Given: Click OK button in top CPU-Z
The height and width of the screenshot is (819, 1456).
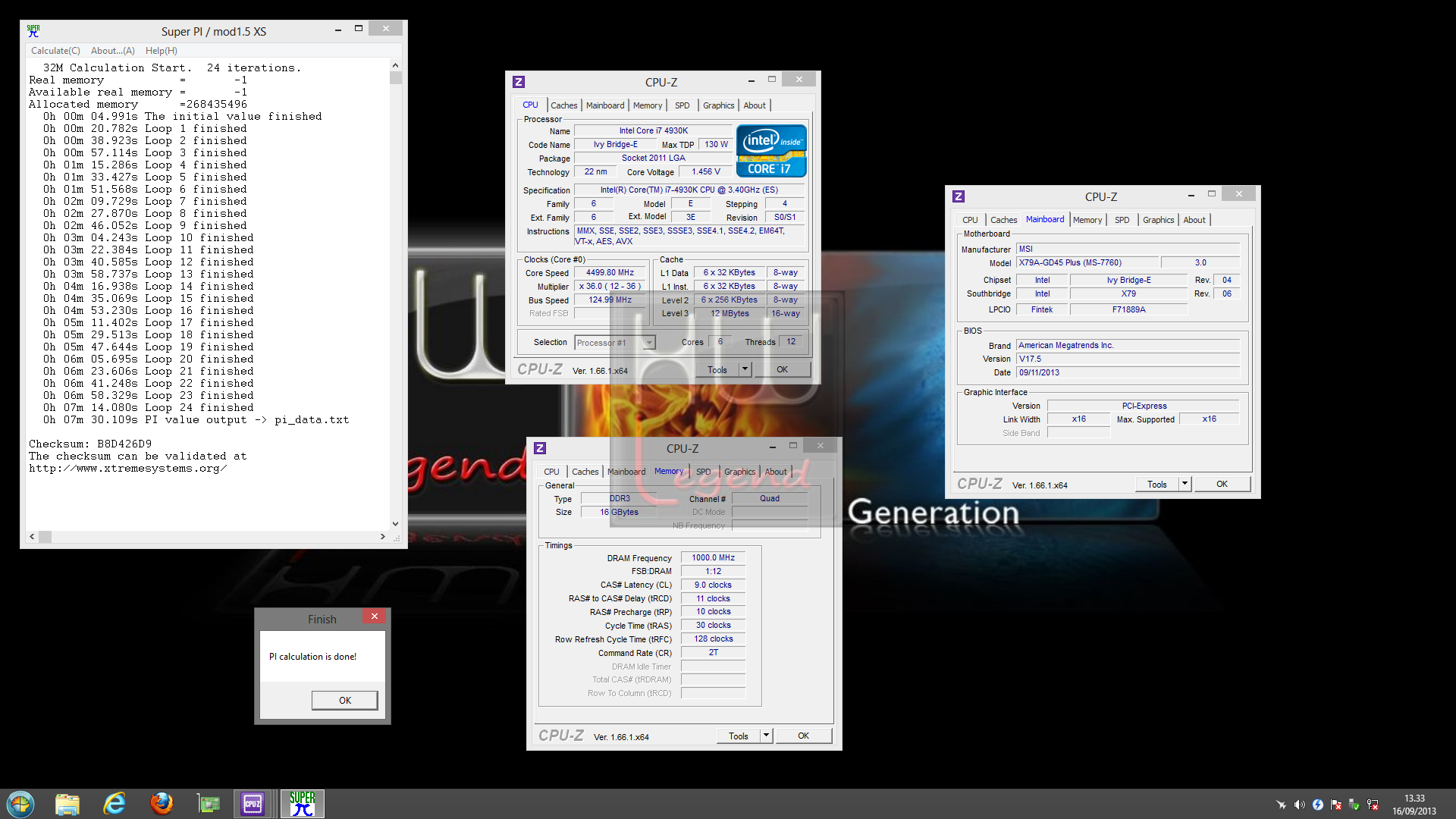Looking at the screenshot, I should click(x=782, y=369).
